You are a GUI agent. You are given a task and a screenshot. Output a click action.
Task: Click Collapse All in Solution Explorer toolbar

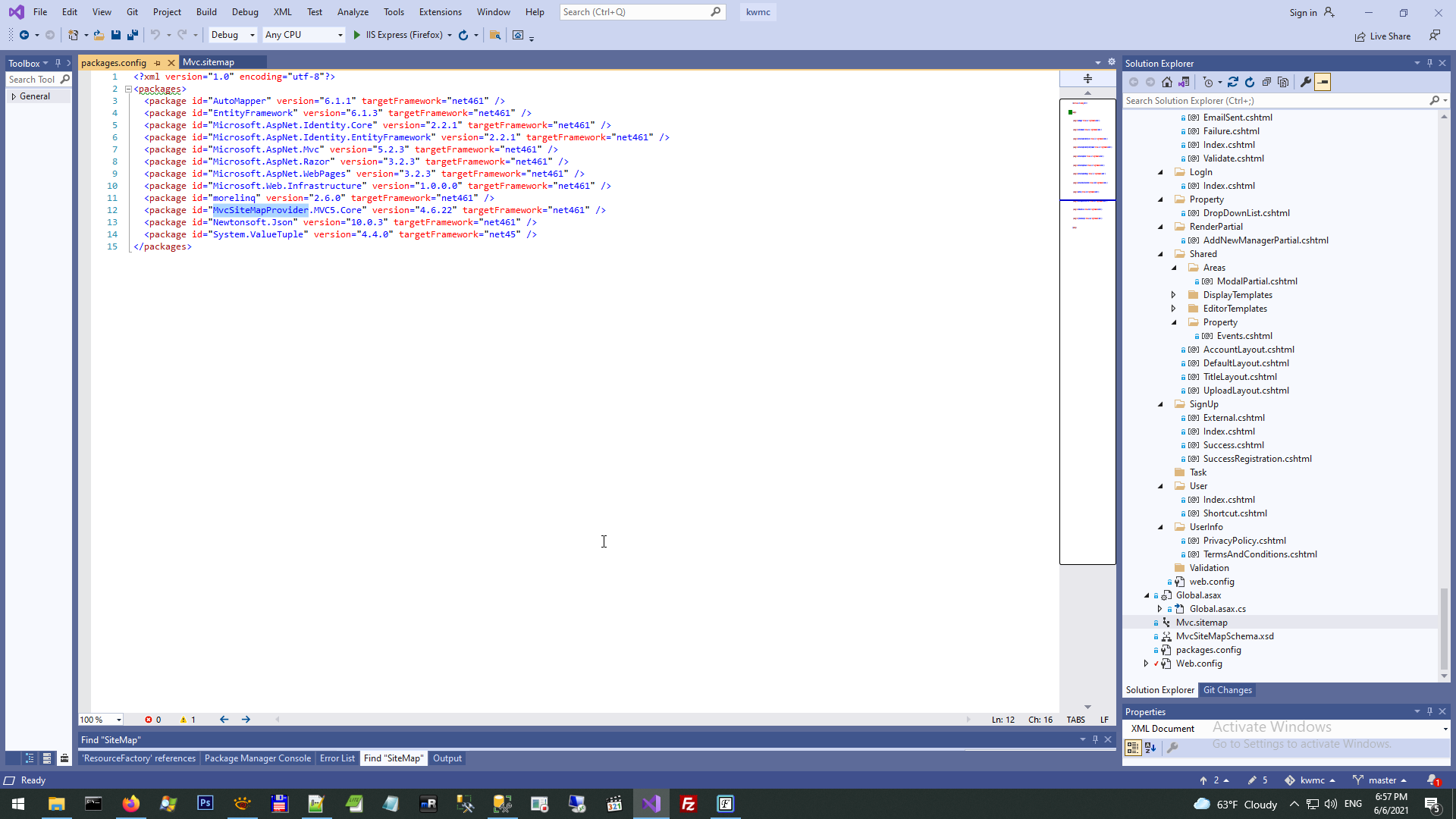(x=1266, y=82)
